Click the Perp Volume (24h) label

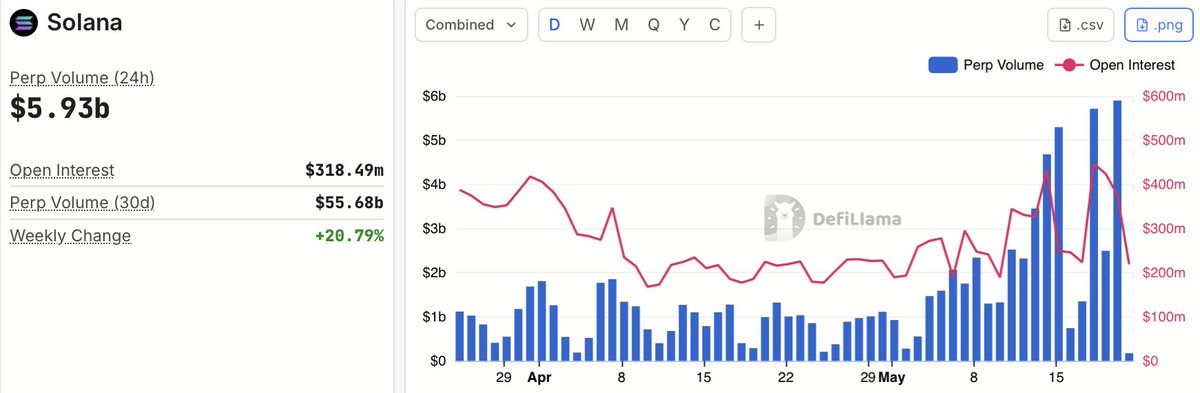tap(82, 78)
